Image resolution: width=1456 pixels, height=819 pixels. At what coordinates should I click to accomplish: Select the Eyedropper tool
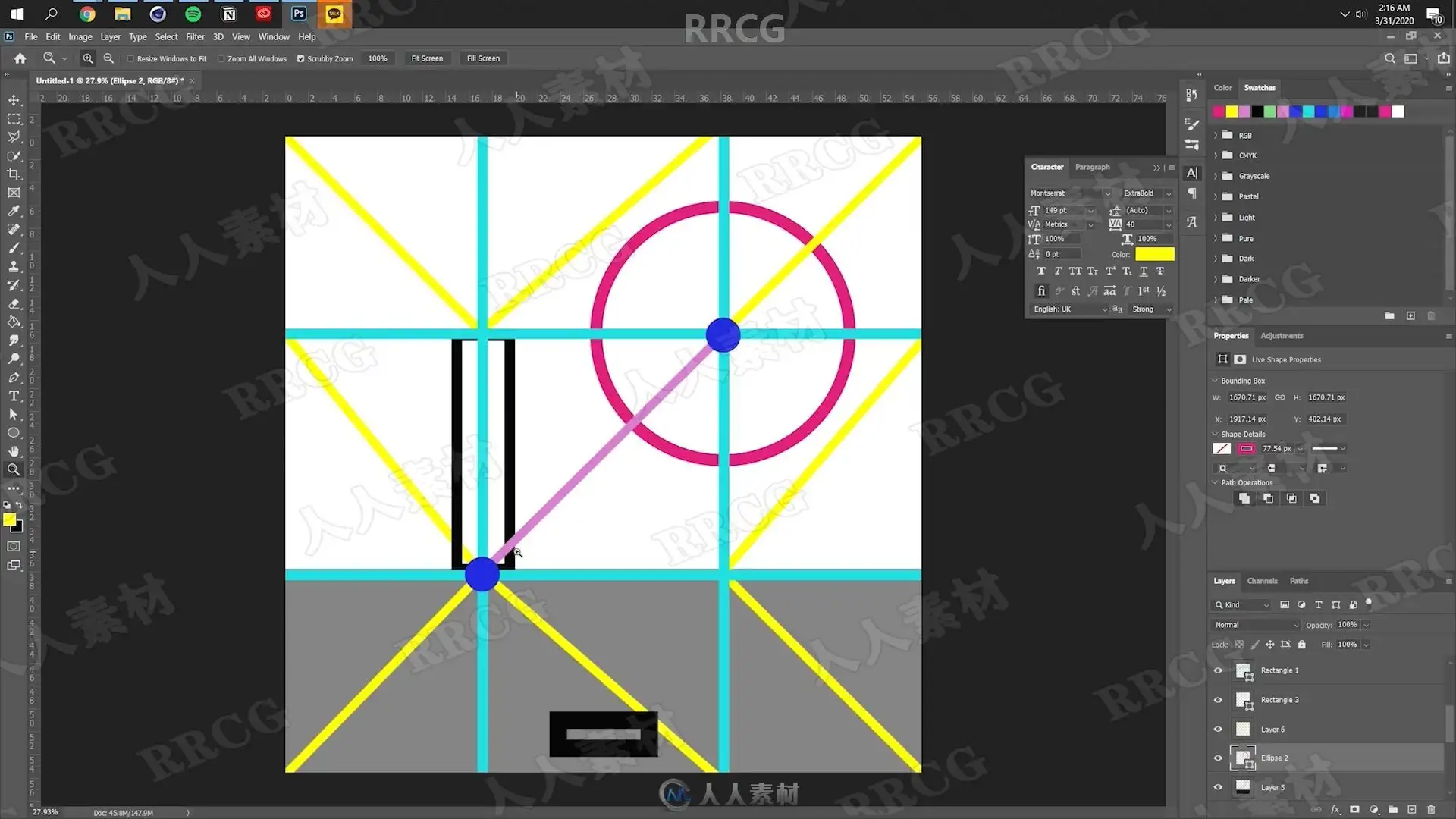(x=14, y=212)
